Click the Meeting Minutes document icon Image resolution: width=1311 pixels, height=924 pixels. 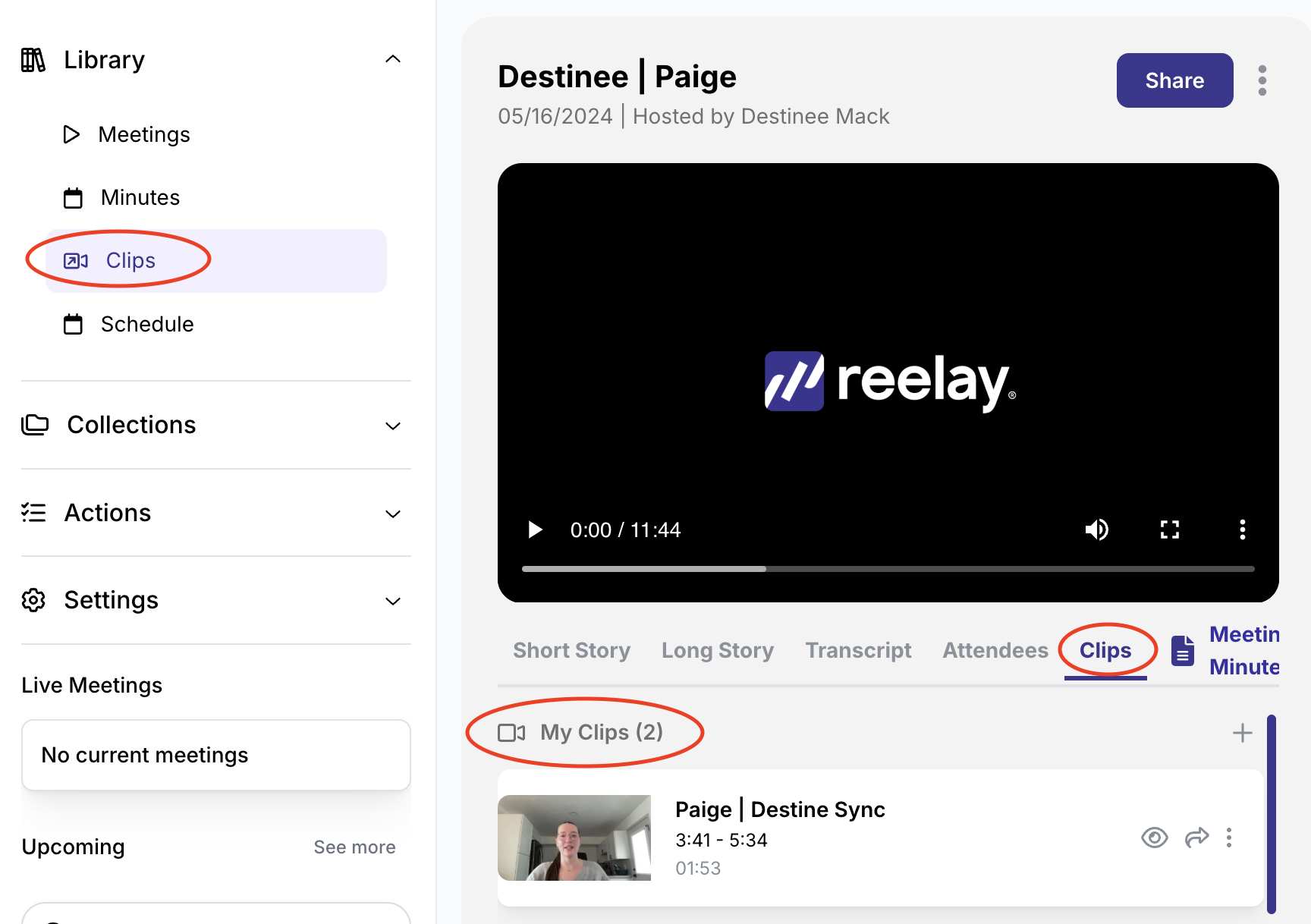click(x=1183, y=651)
